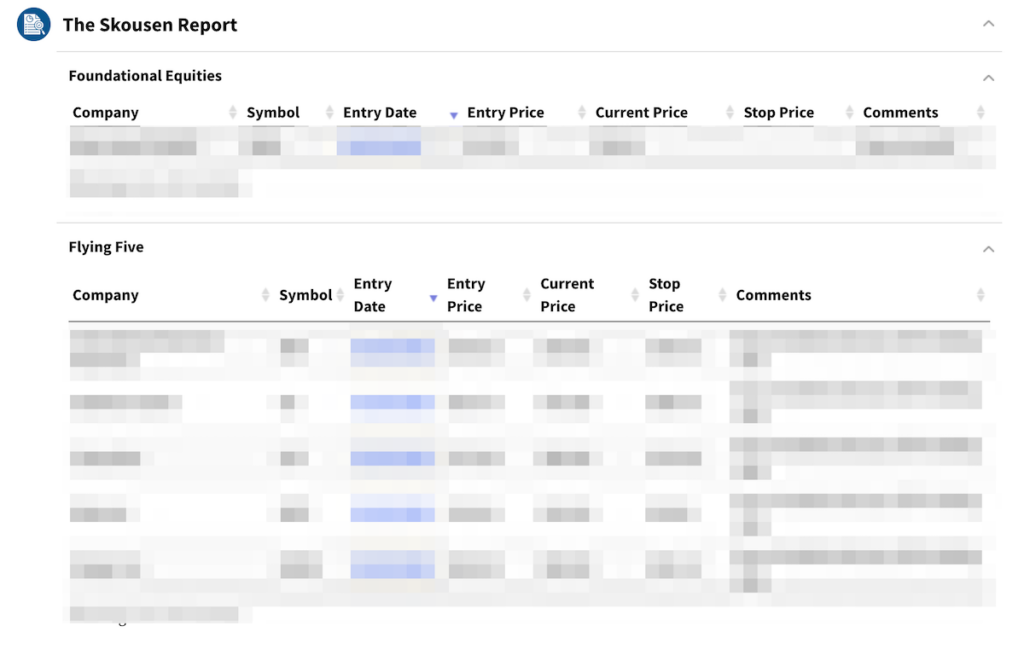Sort Foundational Equities by Company sort icon
The height and width of the screenshot is (649, 1024).
point(233,113)
